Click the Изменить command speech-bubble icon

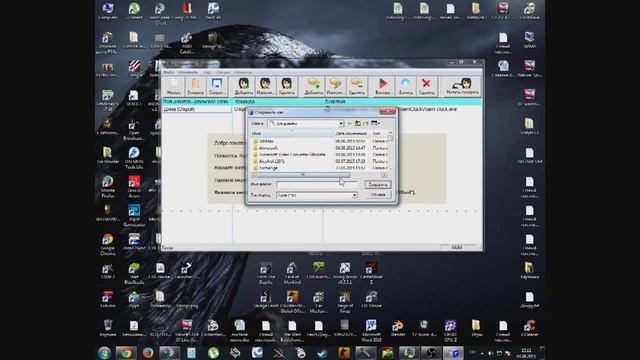tap(336, 86)
